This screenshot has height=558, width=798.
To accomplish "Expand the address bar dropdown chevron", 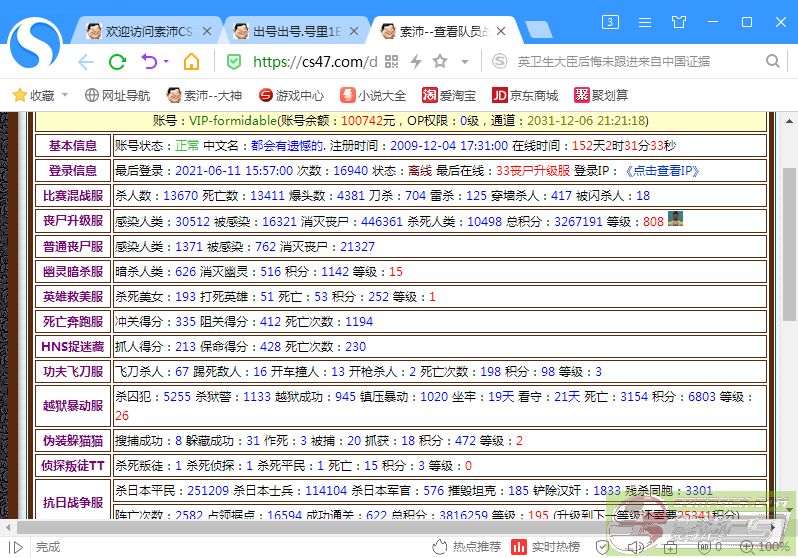I will pyautogui.click(x=462, y=62).
